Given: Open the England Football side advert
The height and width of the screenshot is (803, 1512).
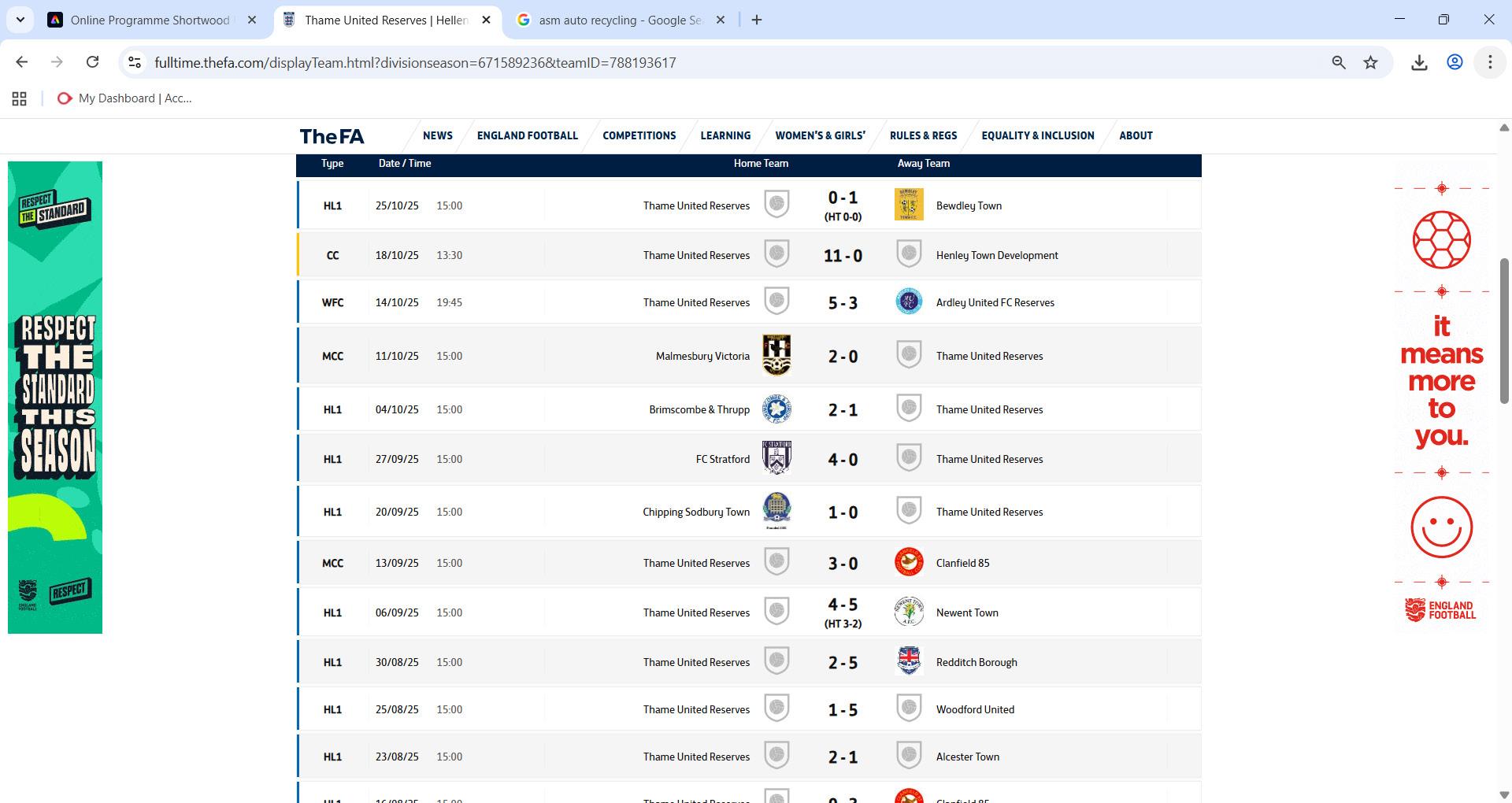Looking at the screenshot, I should 1441,397.
